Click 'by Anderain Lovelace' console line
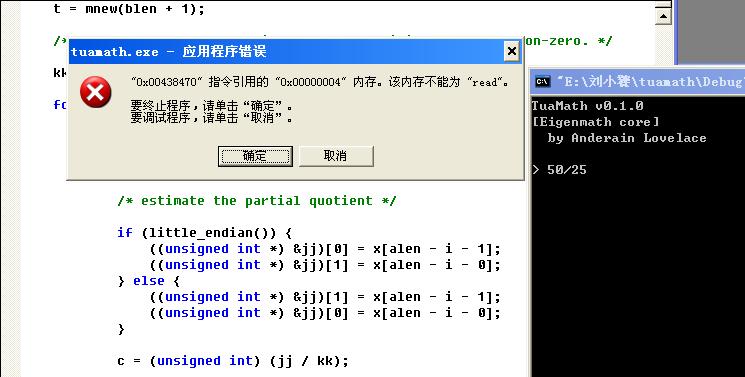The height and width of the screenshot is (377, 745). (x=627, y=138)
